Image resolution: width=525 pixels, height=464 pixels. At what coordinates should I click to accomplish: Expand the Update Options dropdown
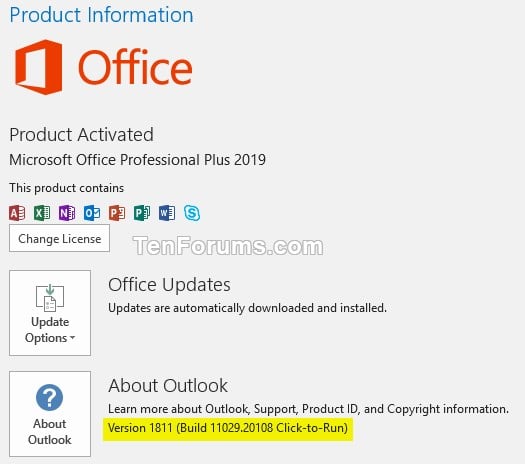(50, 313)
